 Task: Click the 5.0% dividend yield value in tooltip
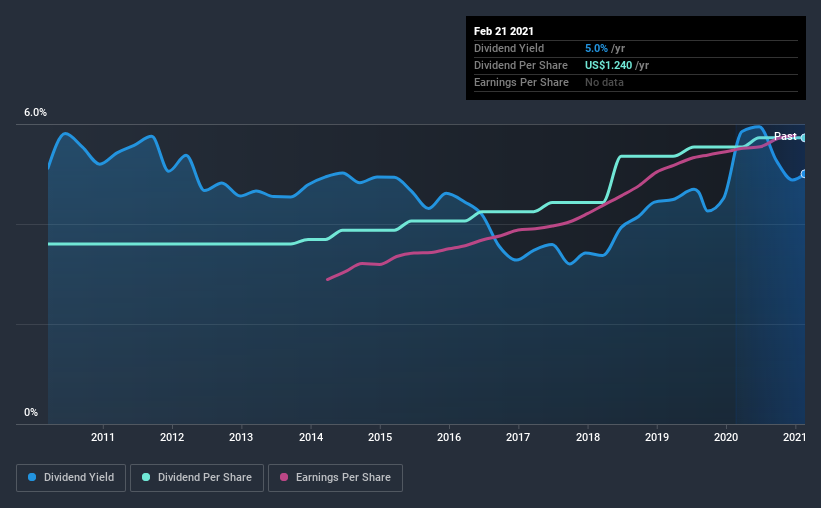596,48
